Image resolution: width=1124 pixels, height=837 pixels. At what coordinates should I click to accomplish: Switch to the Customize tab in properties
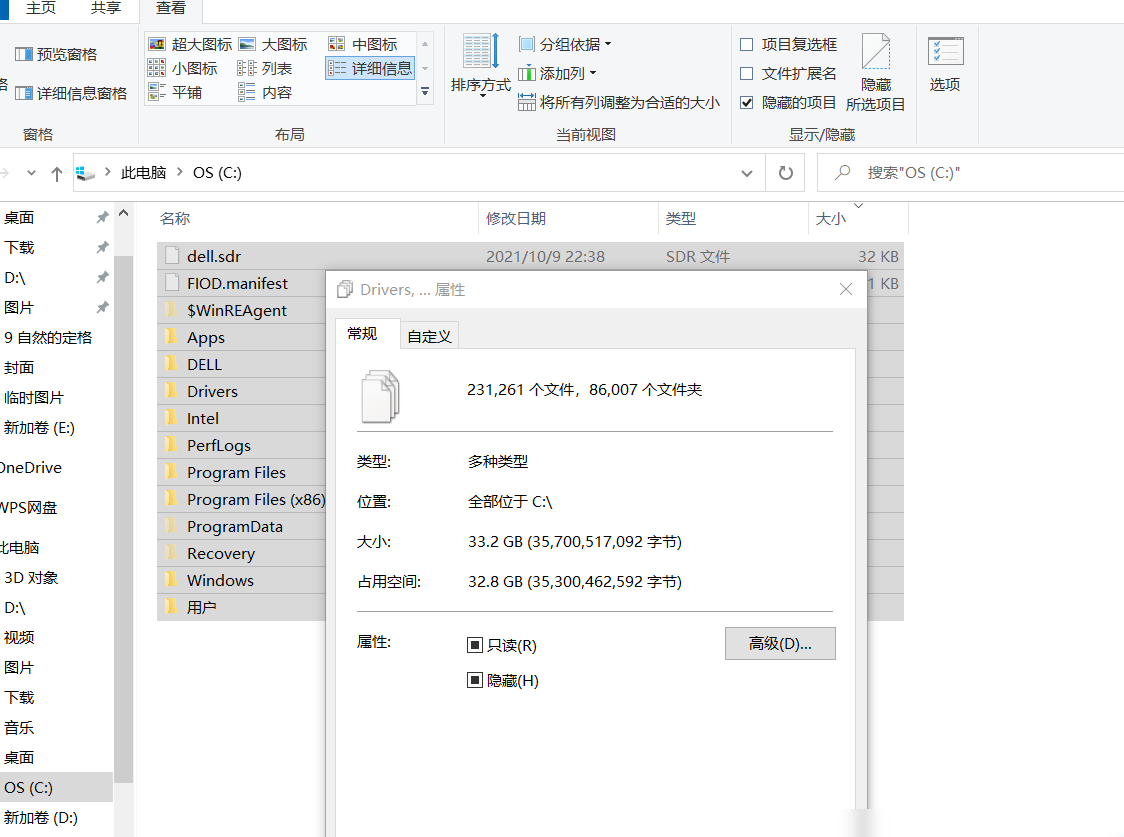pos(429,336)
